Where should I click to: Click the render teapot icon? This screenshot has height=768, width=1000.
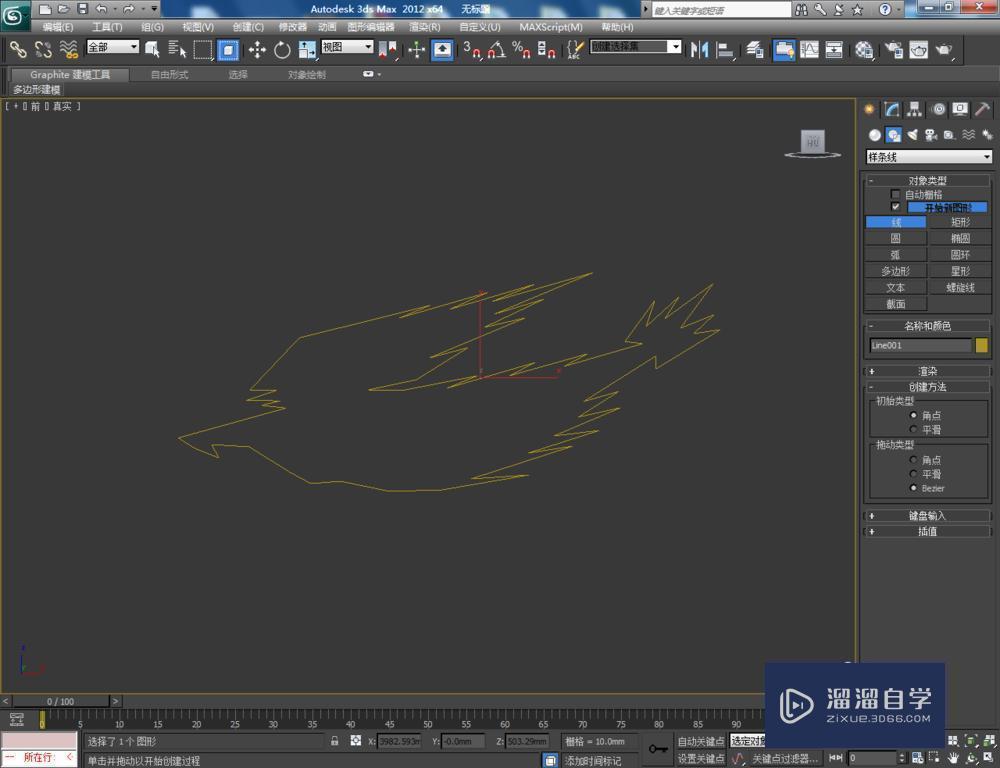point(944,49)
